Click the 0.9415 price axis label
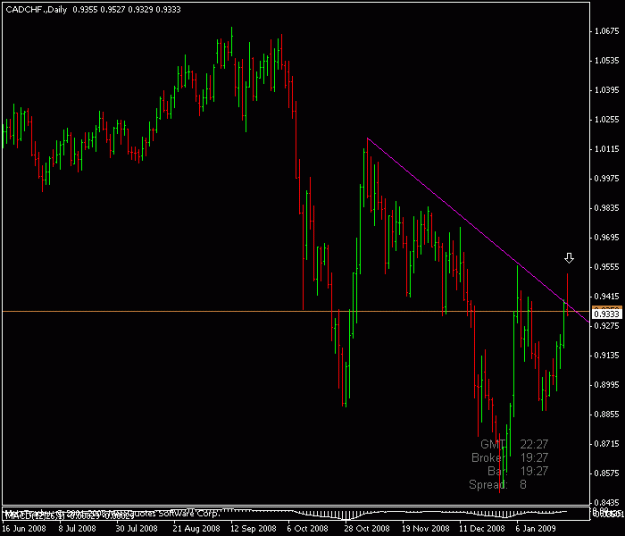Screen dimensions: 625x536 tap(607, 297)
